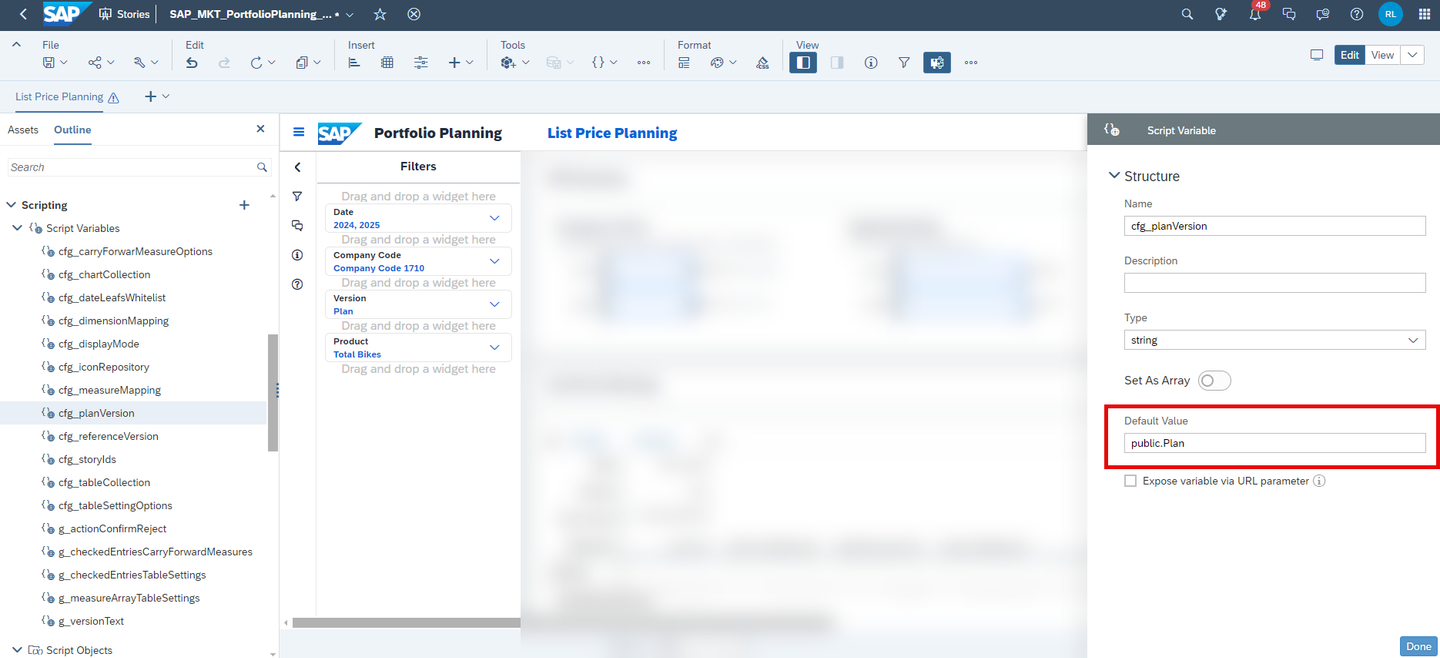
Task: Collapse the Scripting section
Action: [12, 205]
